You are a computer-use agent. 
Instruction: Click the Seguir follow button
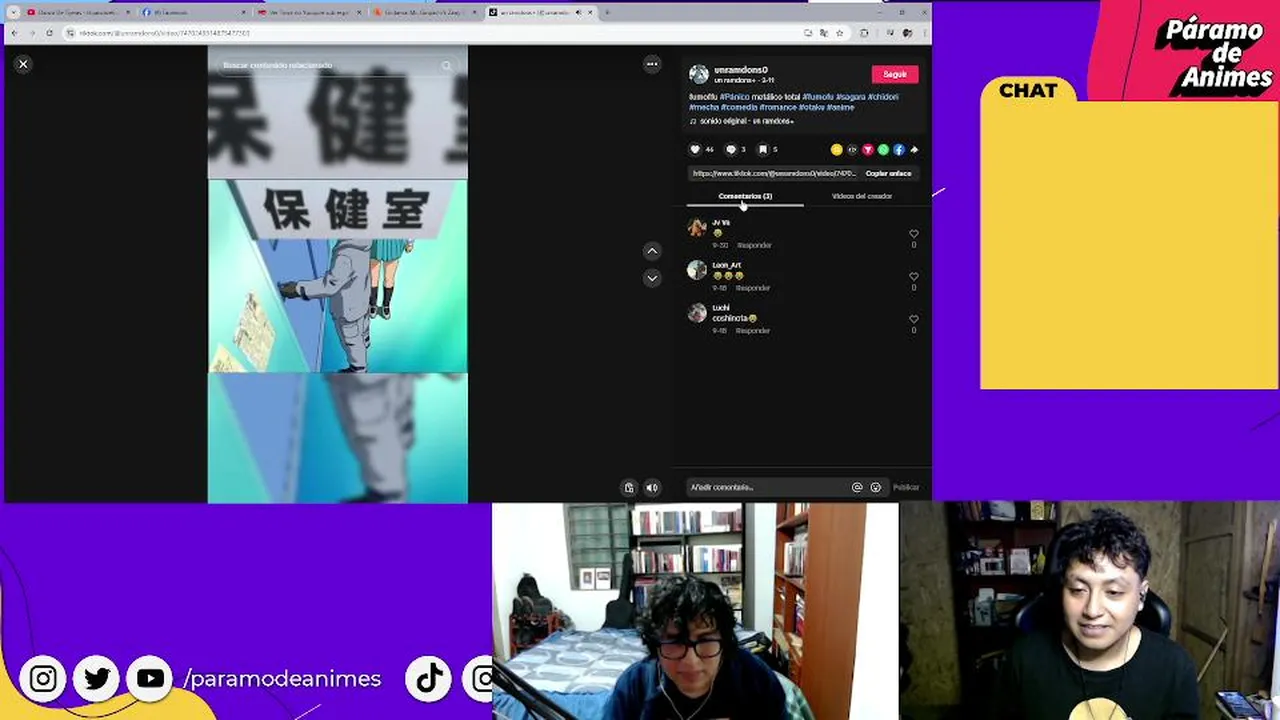coord(895,74)
